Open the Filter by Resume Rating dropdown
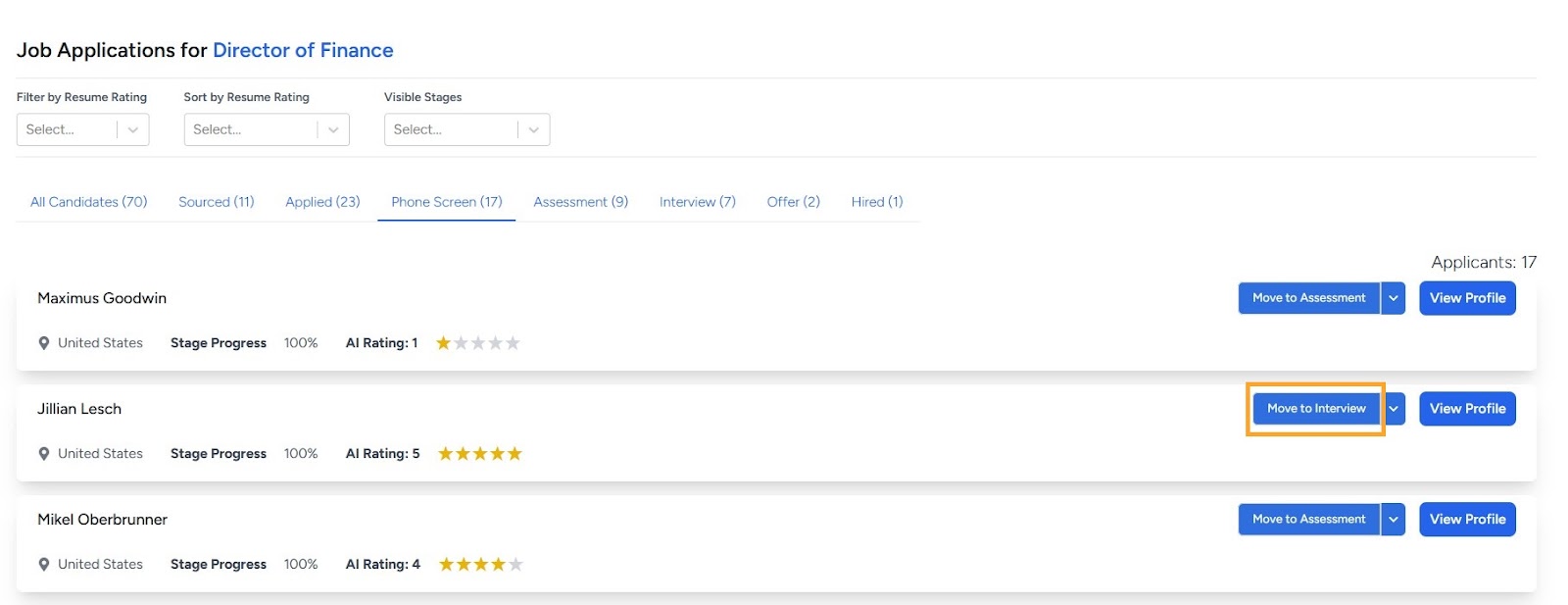This screenshot has height=605, width=1568. click(82, 129)
